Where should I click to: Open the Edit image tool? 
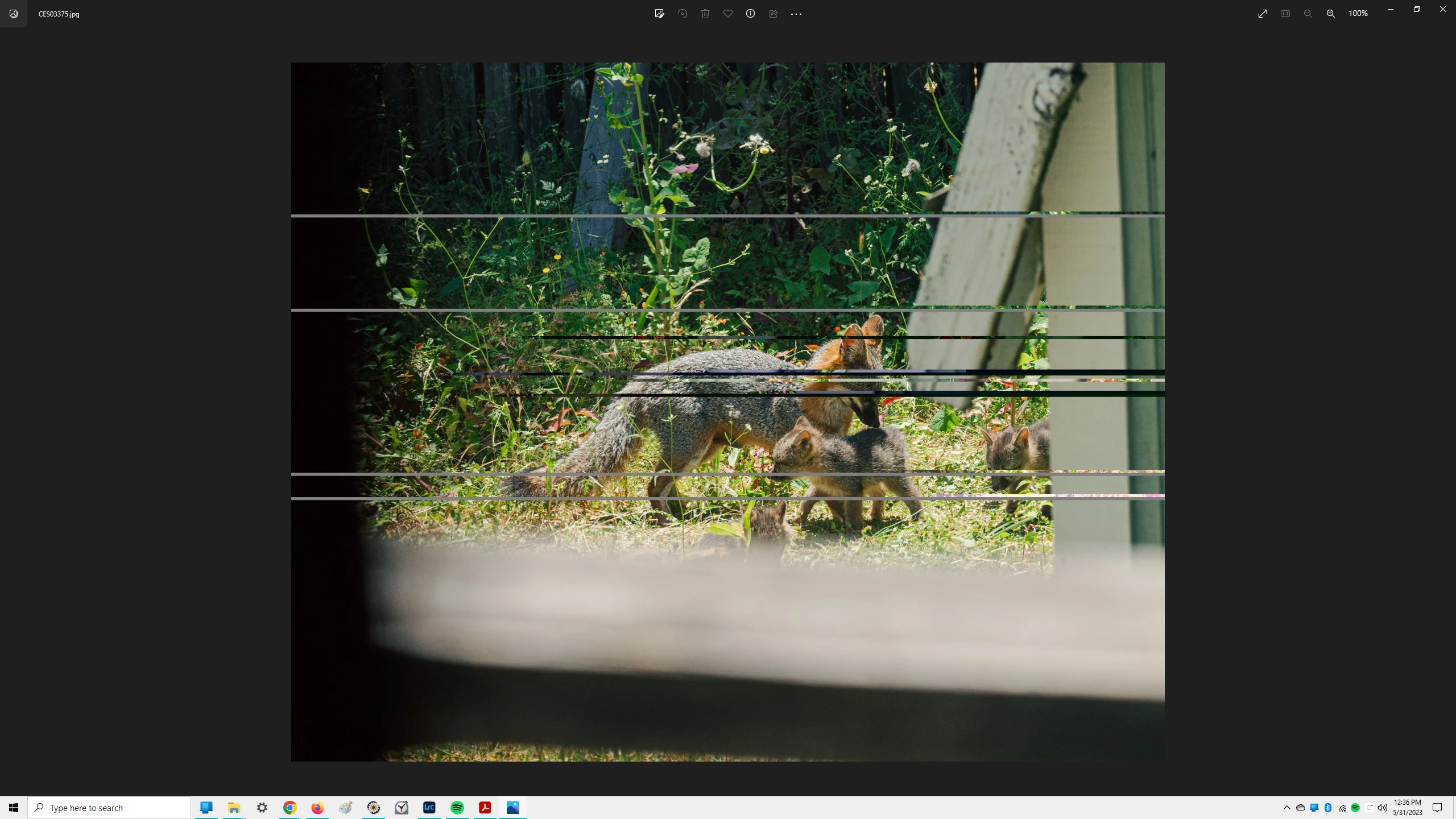tap(659, 14)
